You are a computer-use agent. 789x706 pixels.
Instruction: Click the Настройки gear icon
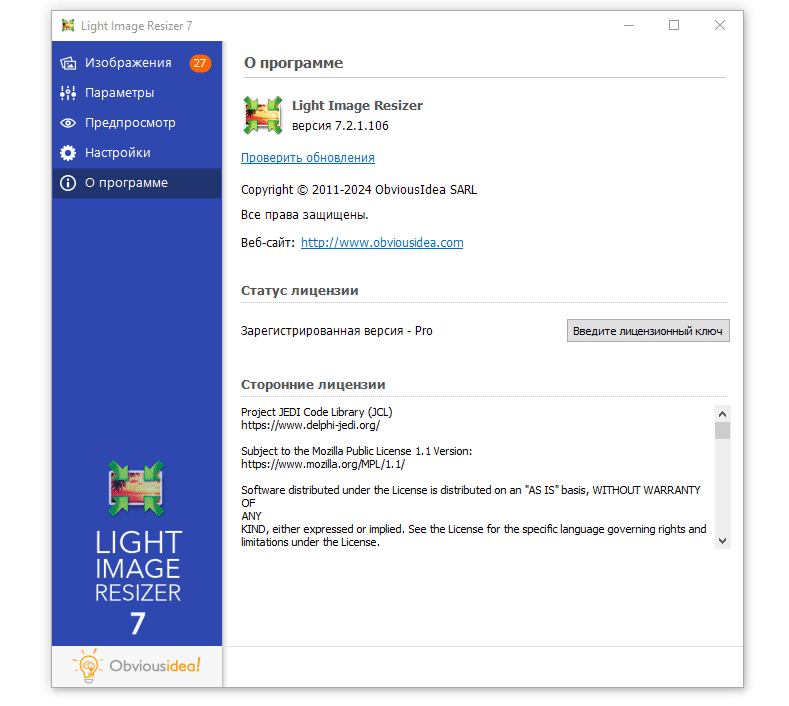[68, 153]
